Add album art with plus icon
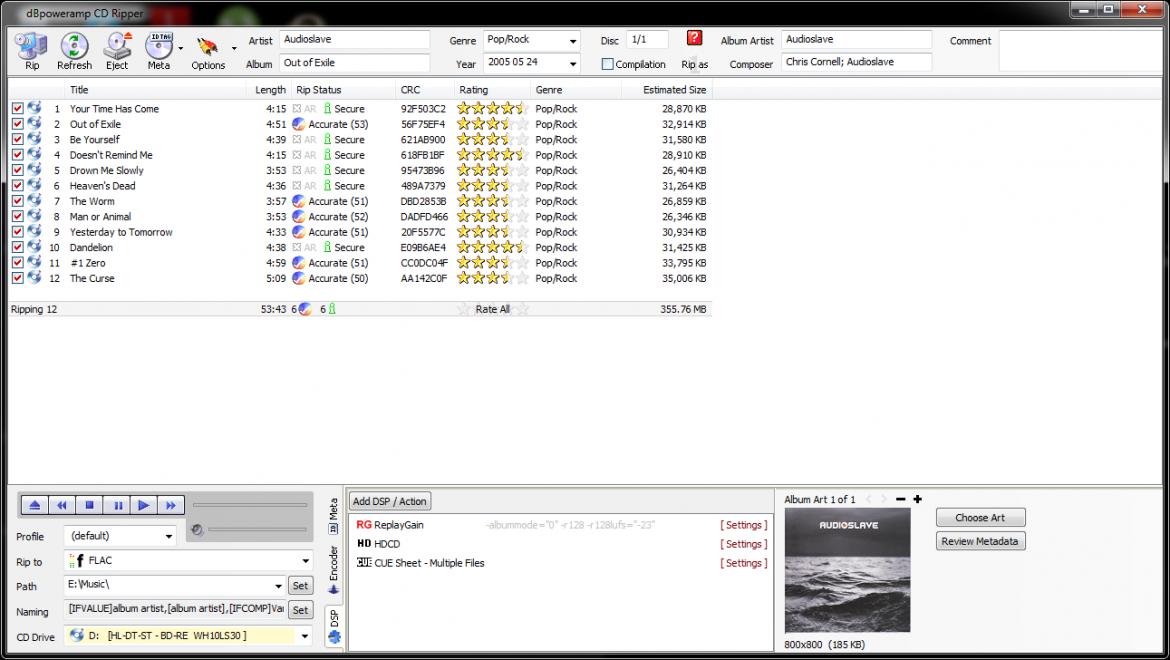Viewport: 1170px width, 660px height. tap(917, 499)
